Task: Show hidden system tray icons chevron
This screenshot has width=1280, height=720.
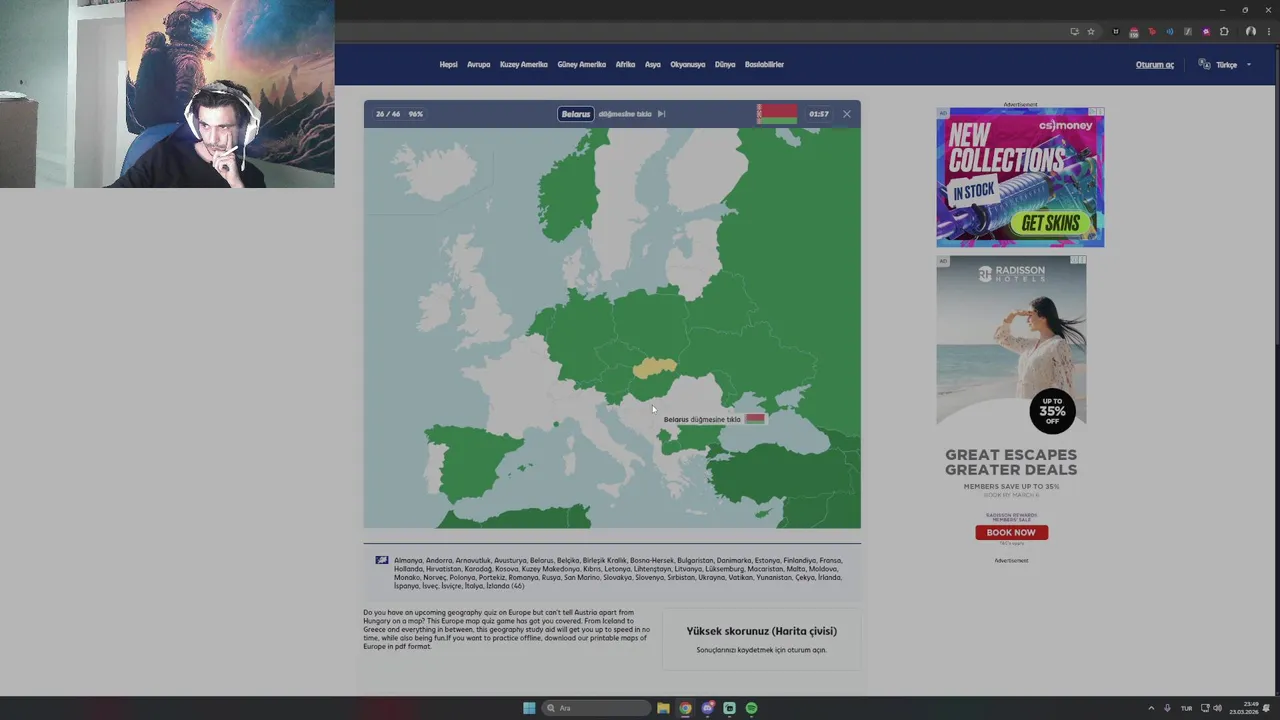Action: click(1151, 708)
